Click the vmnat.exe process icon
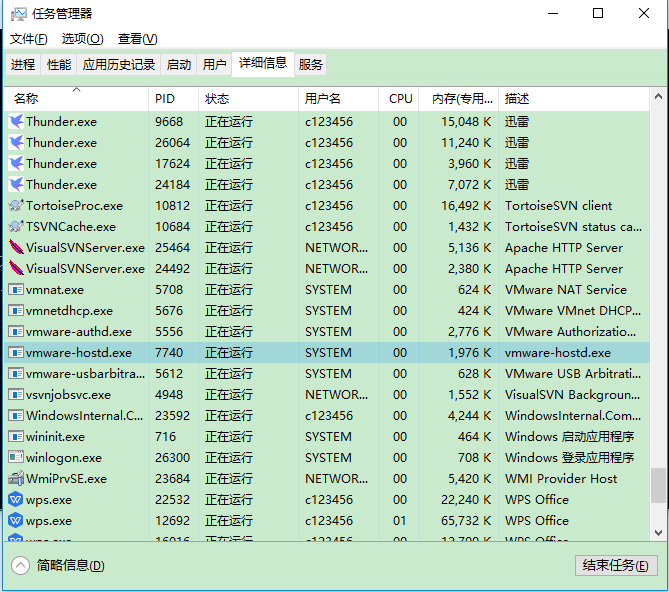Screen dimensions: 669x592 coord(16,290)
